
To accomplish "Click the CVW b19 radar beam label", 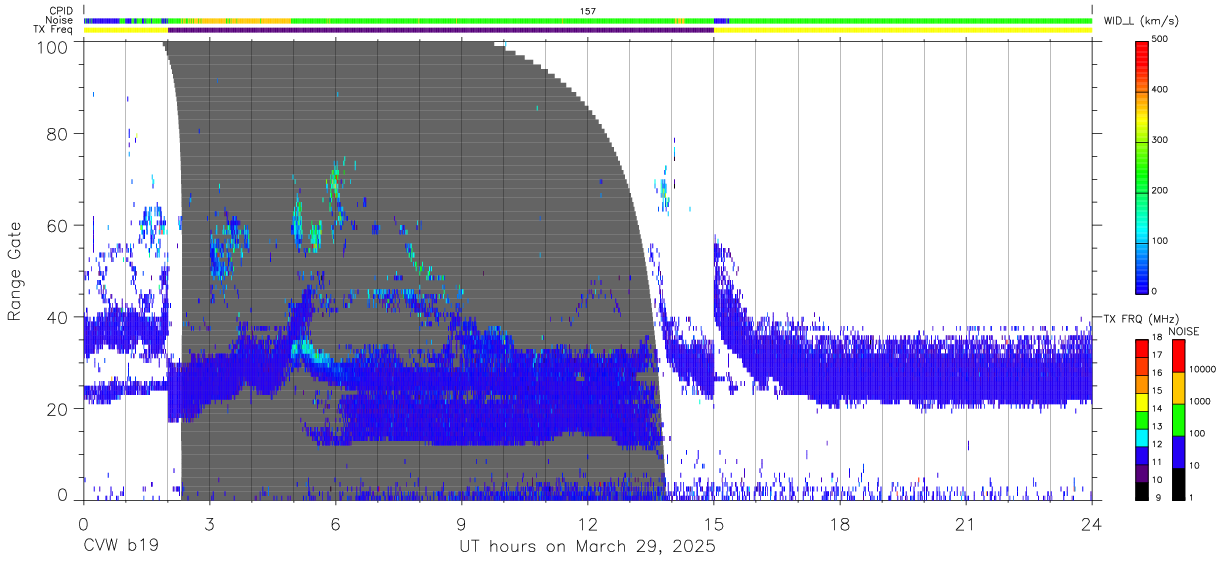I will (x=121, y=546).
